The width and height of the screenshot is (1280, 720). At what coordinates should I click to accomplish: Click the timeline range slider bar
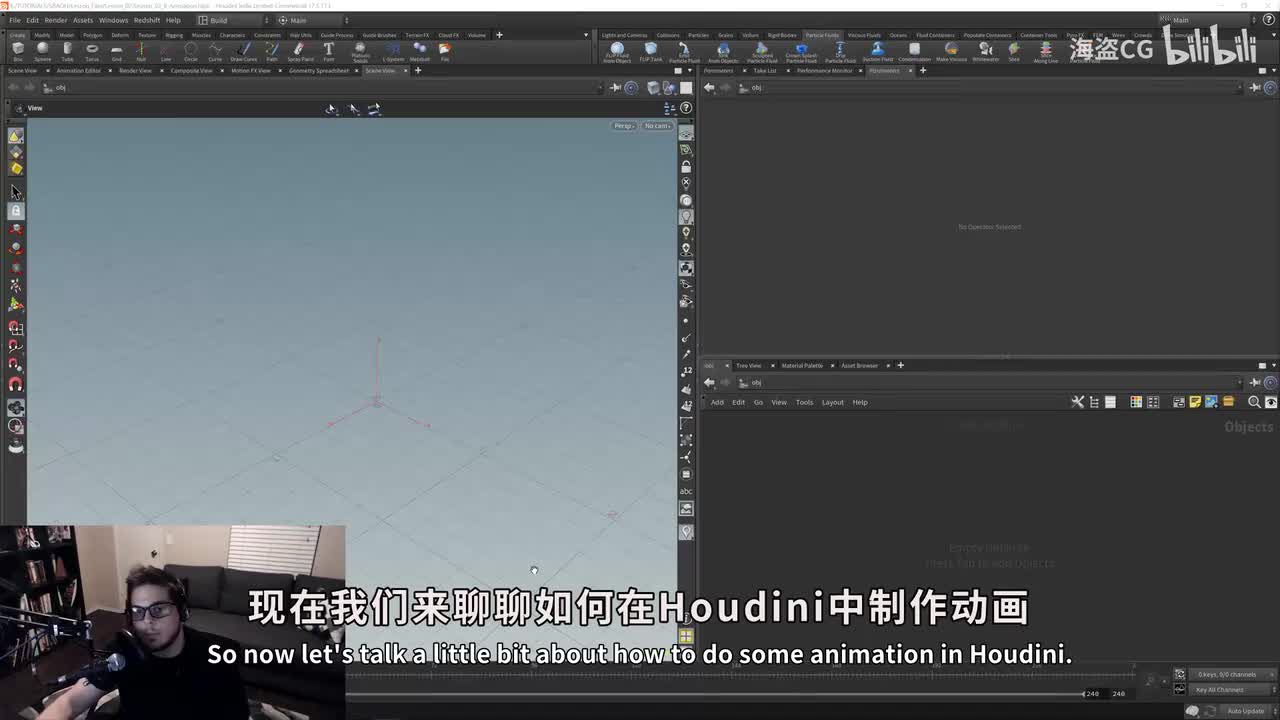click(x=713, y=693)
